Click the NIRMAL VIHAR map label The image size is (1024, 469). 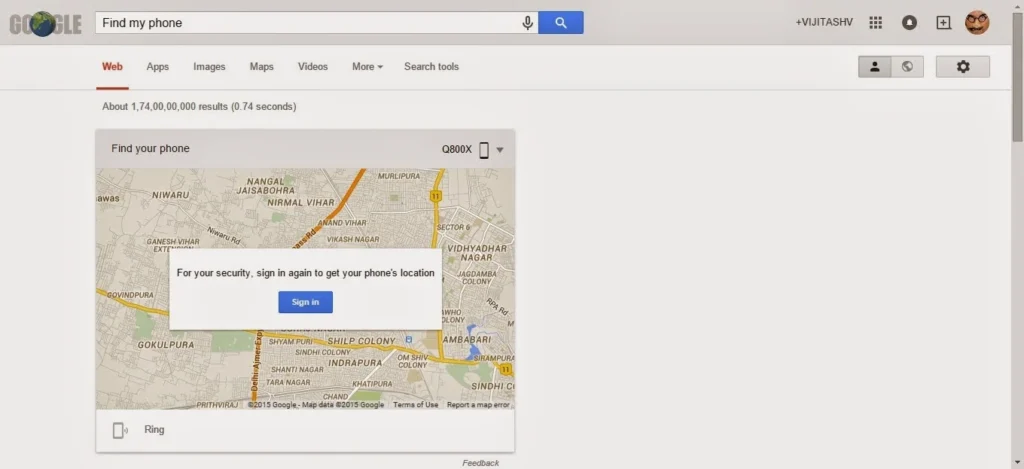point(301,202)
